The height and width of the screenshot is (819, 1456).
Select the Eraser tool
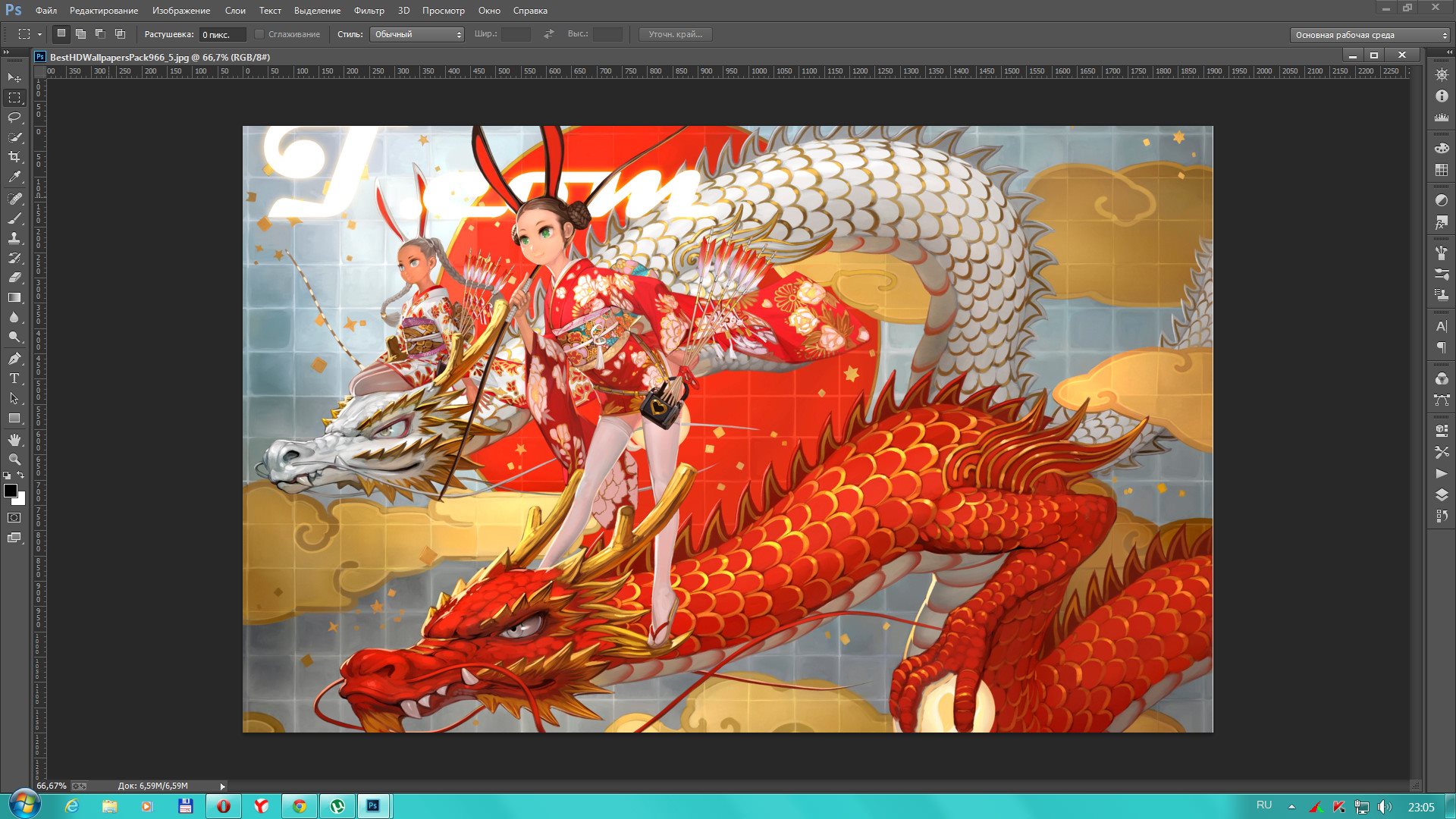[14, 278]
